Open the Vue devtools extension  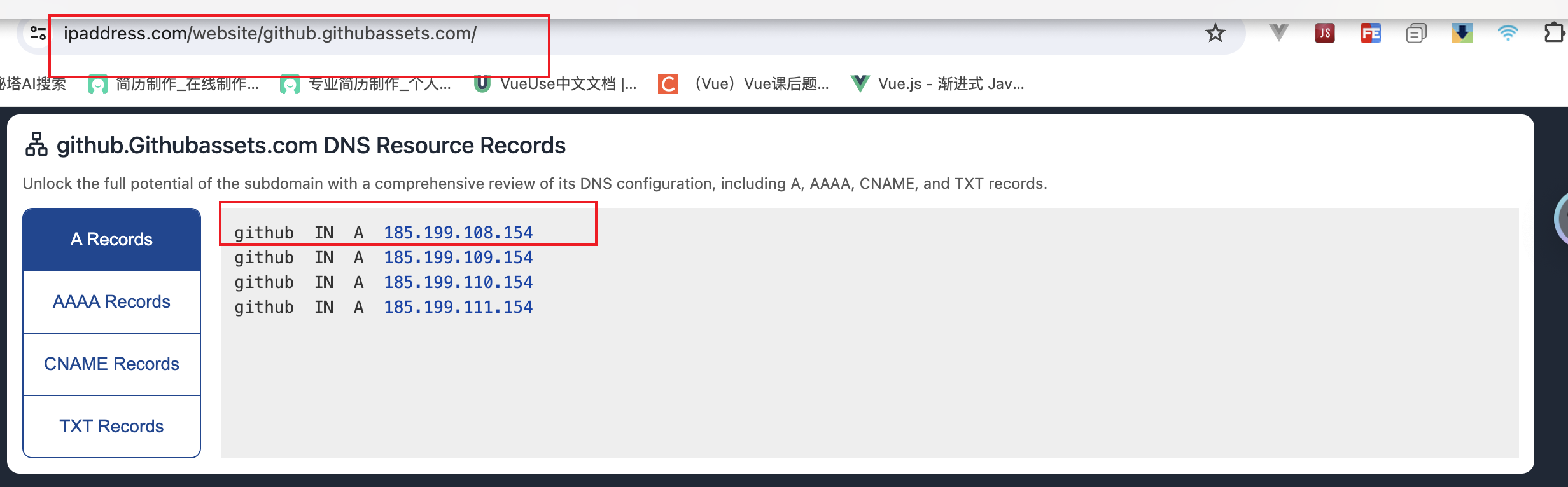[1278, 32]
